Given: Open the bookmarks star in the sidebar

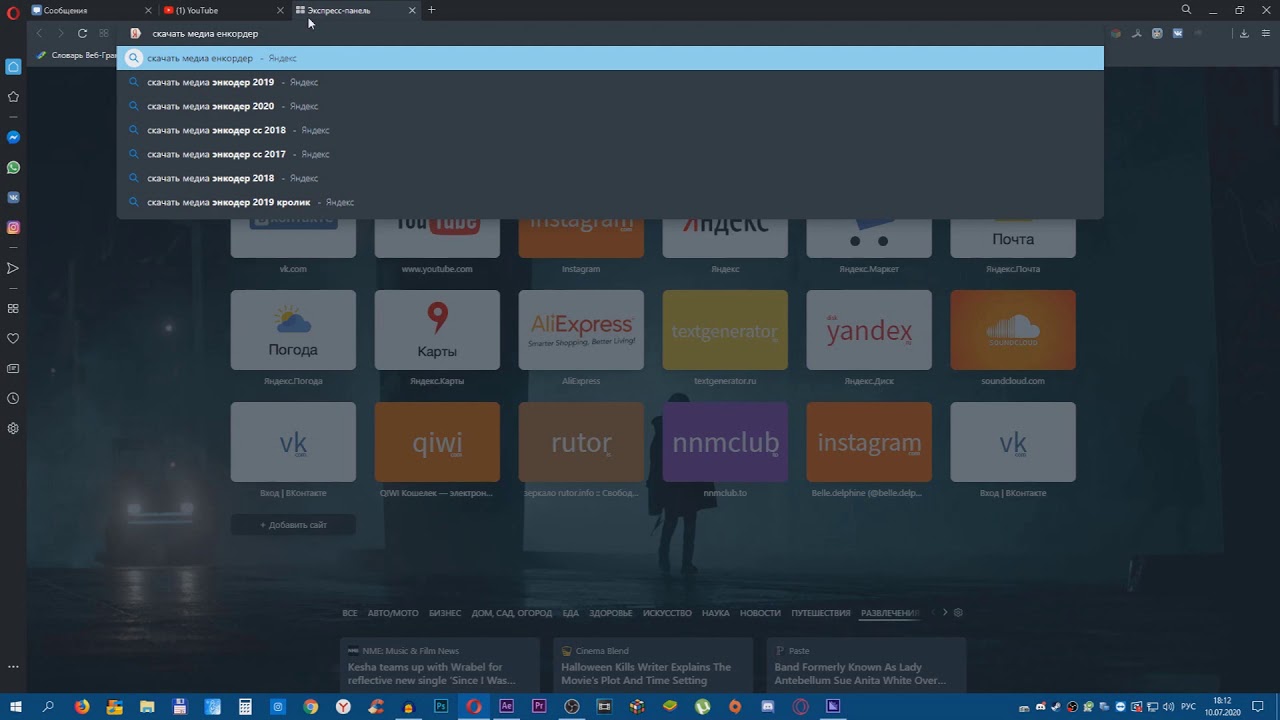Looking at the screenshot, I should click(x=13, y=97).
